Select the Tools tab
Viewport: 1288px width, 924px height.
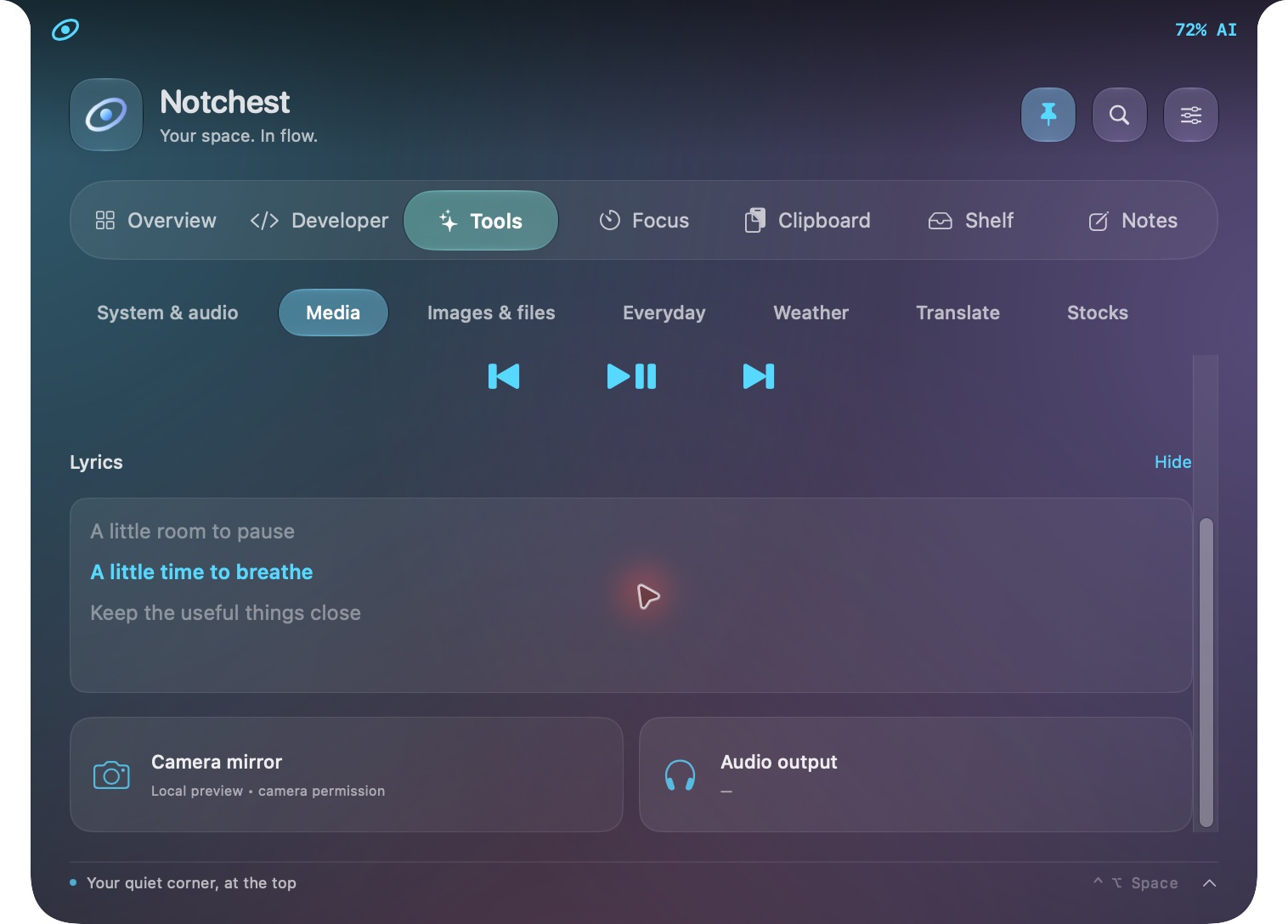click(481, 221)
